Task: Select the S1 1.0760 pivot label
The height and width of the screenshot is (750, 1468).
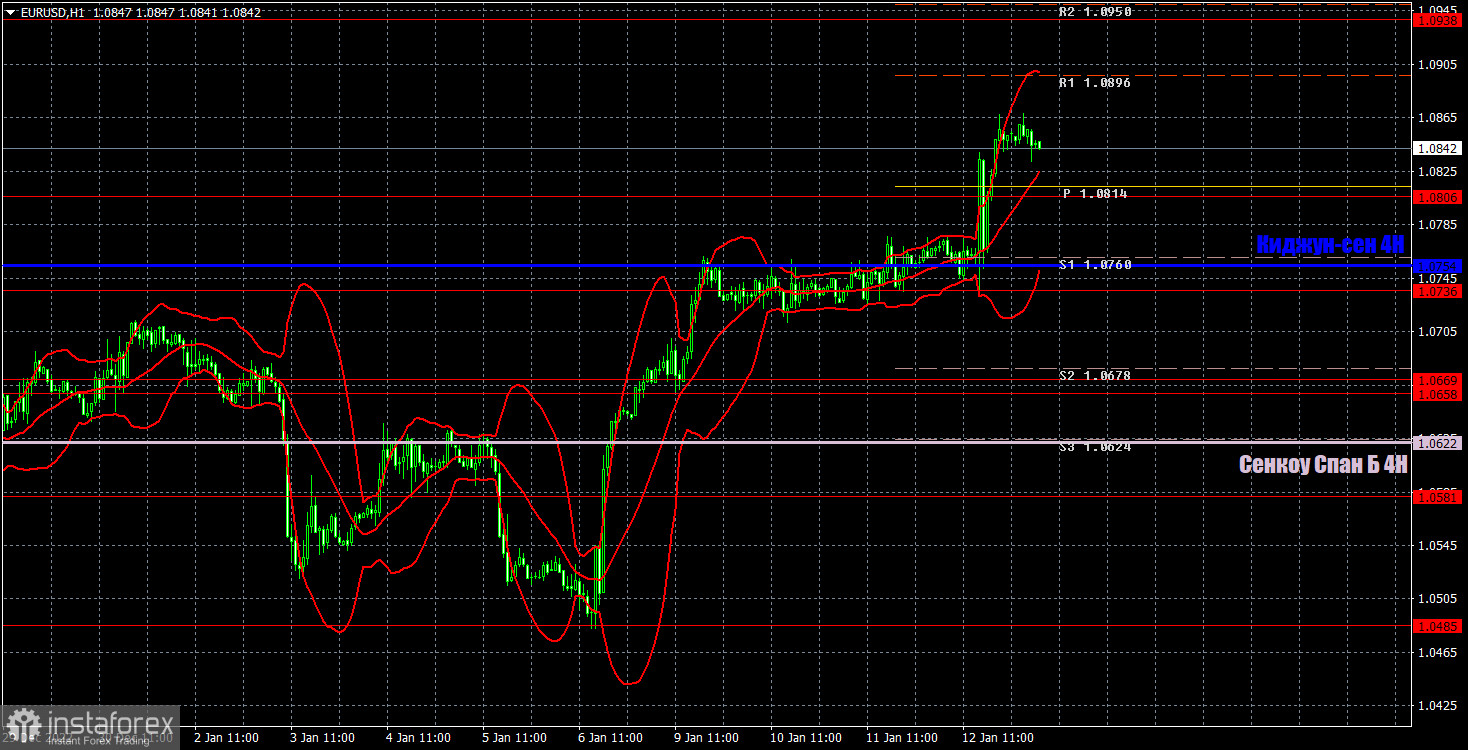Action: pyautogui.click(x=1095, y=265)
